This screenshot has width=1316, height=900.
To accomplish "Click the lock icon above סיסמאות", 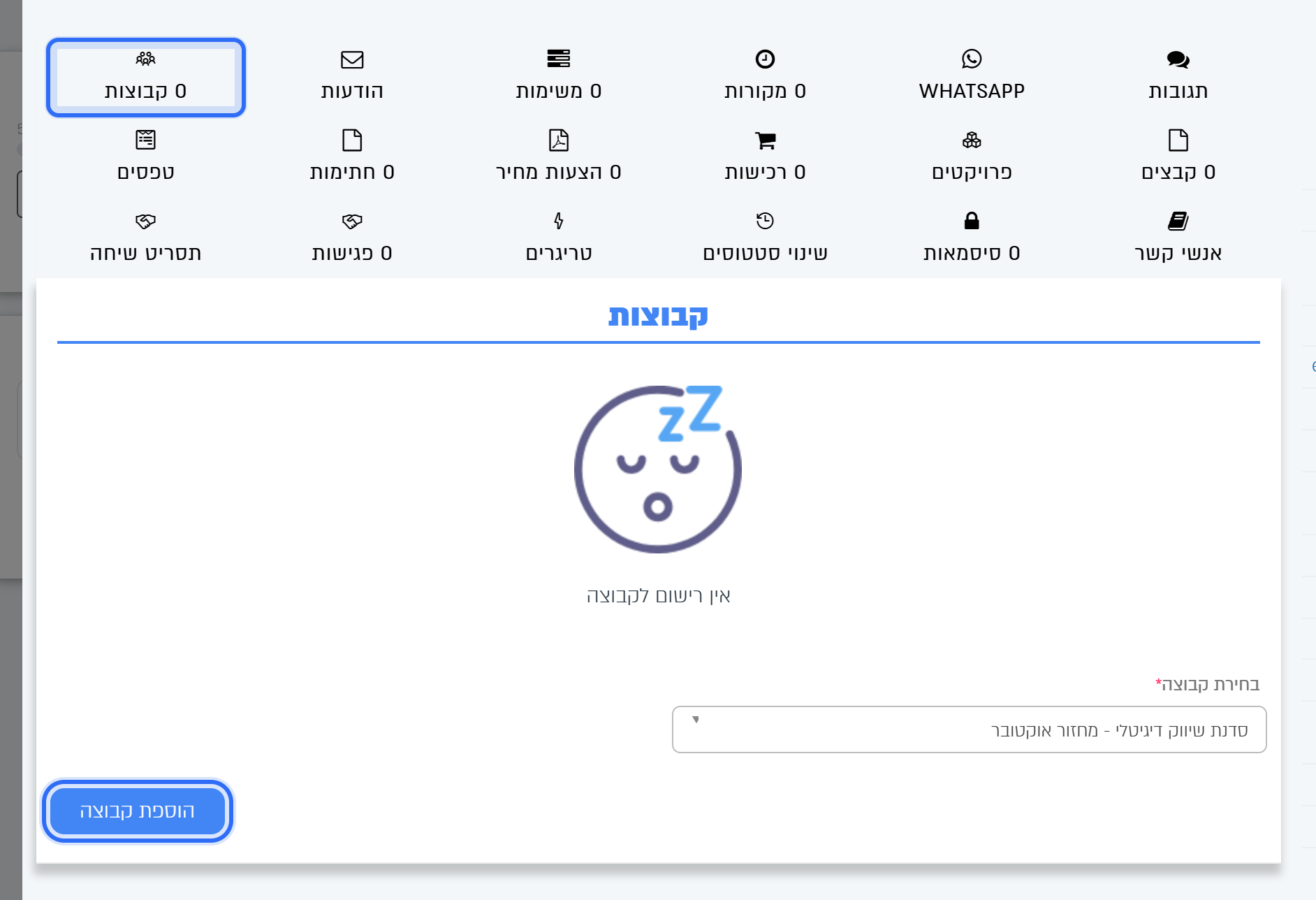I will coord(972,221).
